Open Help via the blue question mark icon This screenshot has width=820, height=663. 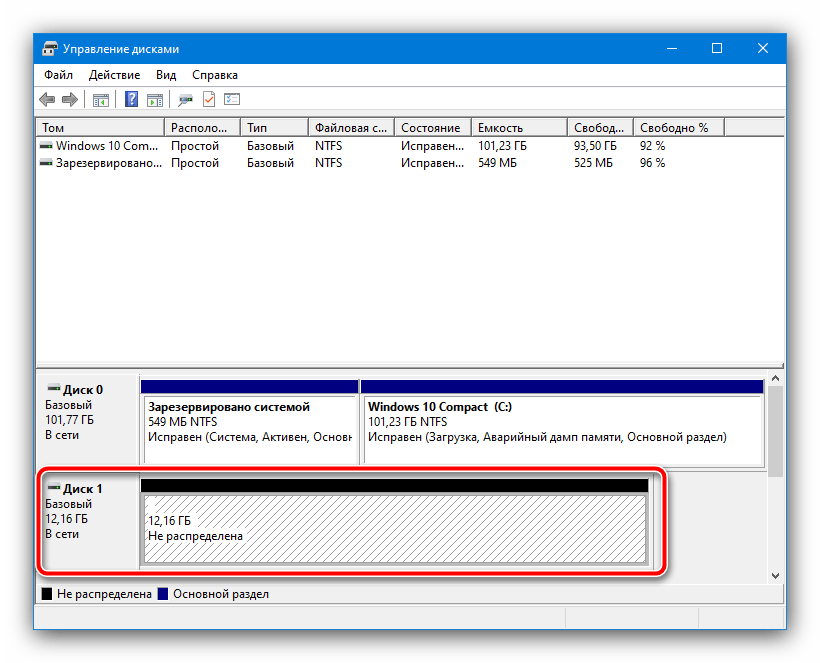(131, 100)
